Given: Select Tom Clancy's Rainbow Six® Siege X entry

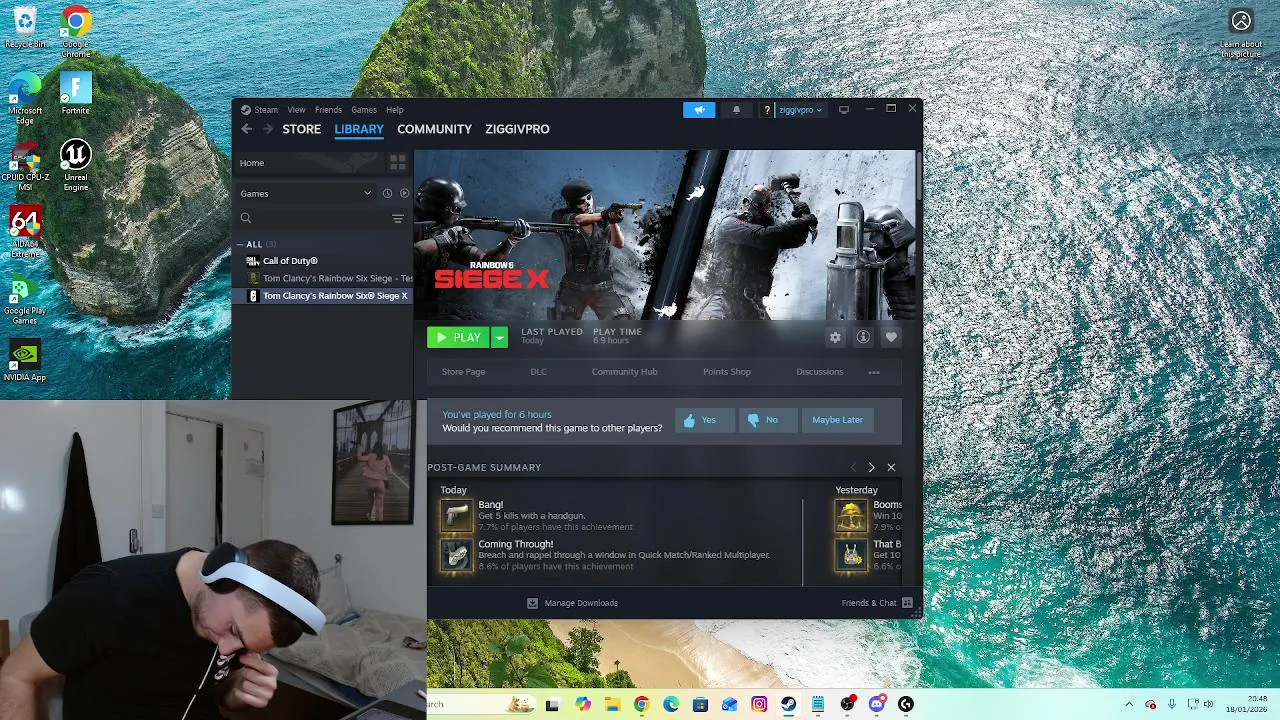Looking at the screenshot, I should 322,296.
